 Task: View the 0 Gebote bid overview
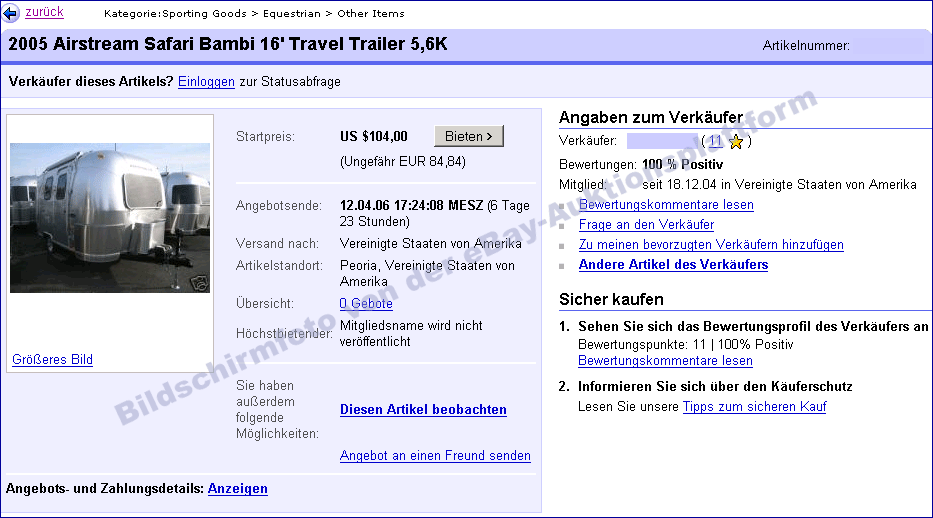[x=366, y=303]
